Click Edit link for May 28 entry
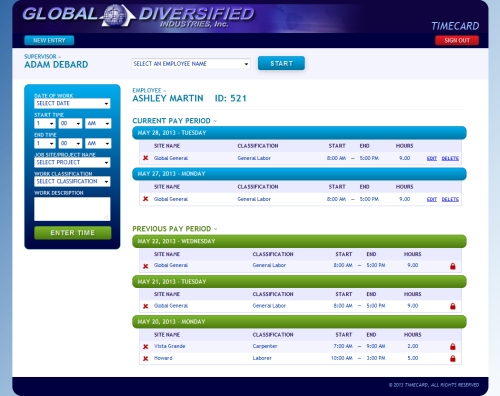This screenshot has height=396, width=500. pyautogui.click(x=432, y=158)
